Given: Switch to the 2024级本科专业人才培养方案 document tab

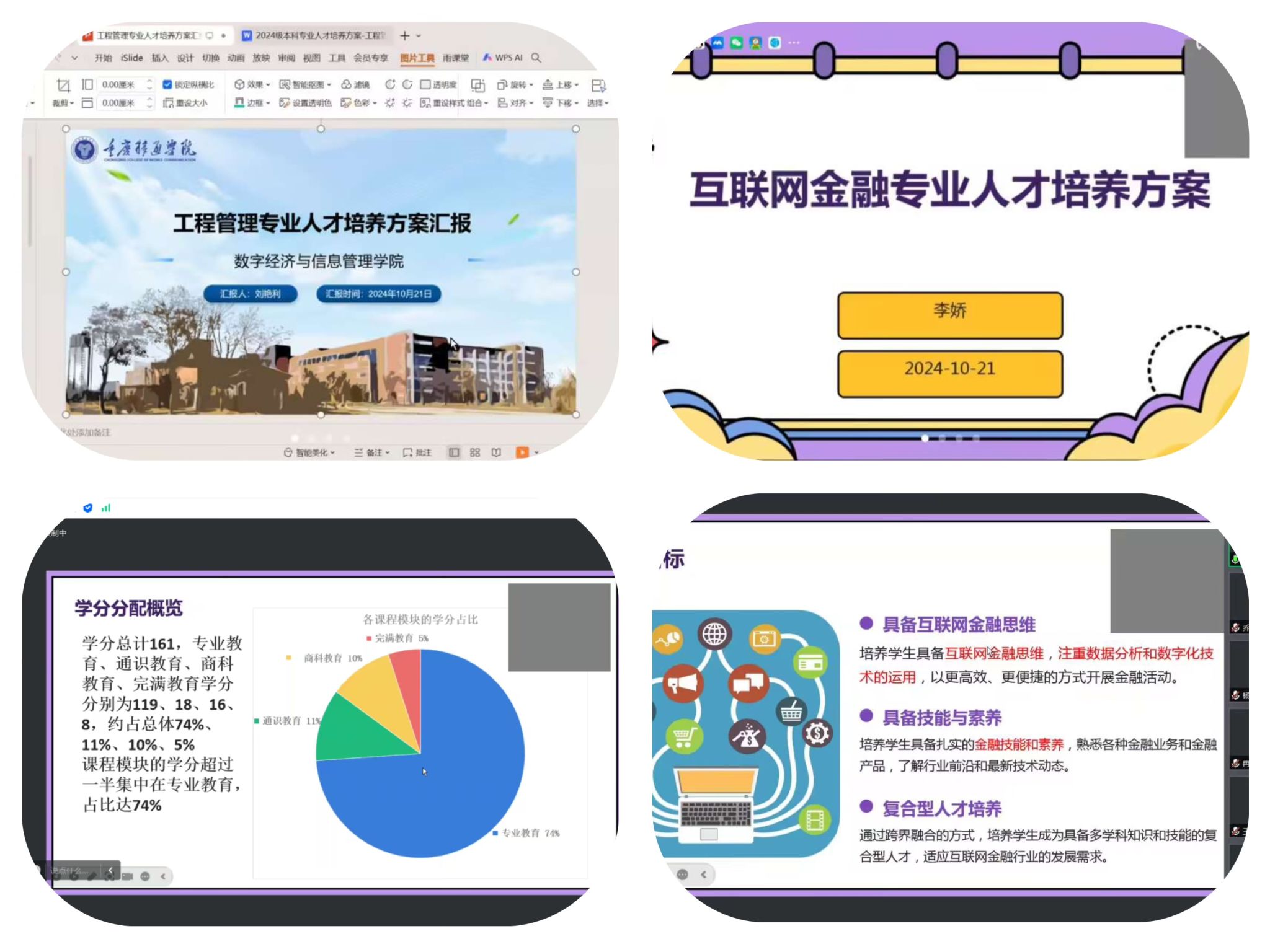Looking at the screenshot, I should (314, 35).
